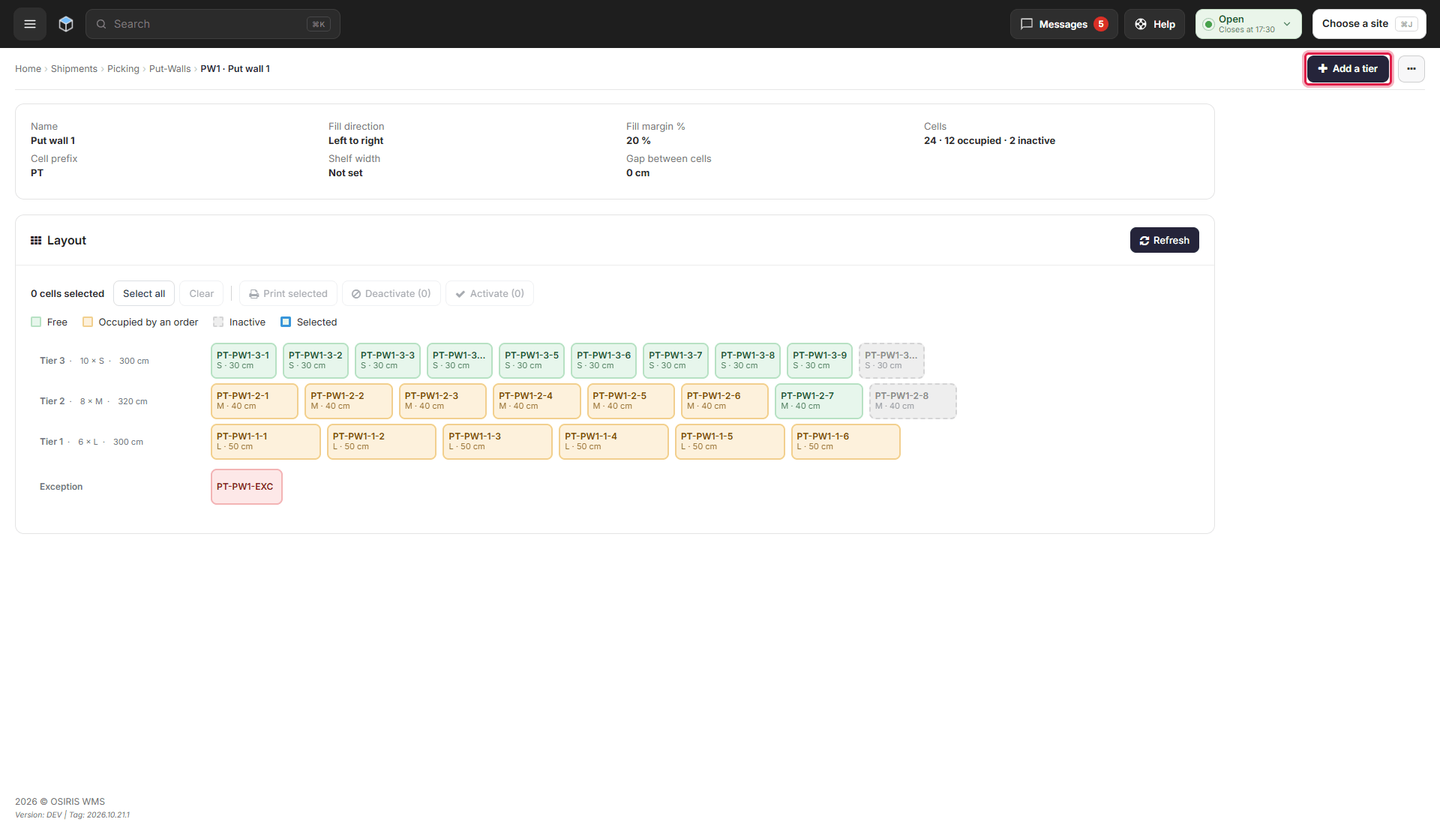
Task: Open the Help menu
Action: 1154,24
